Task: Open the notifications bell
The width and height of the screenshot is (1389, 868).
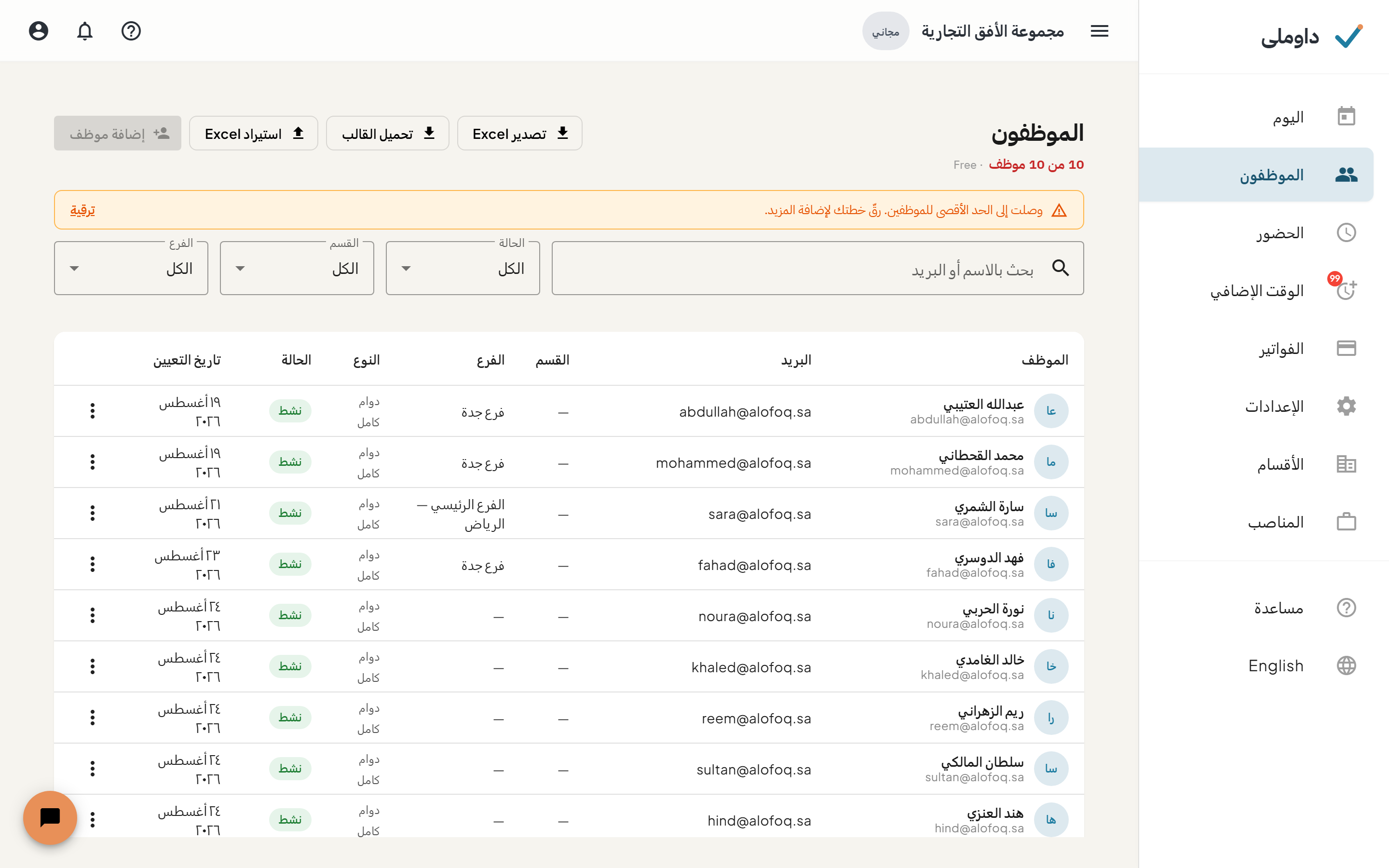Action: 85,30
